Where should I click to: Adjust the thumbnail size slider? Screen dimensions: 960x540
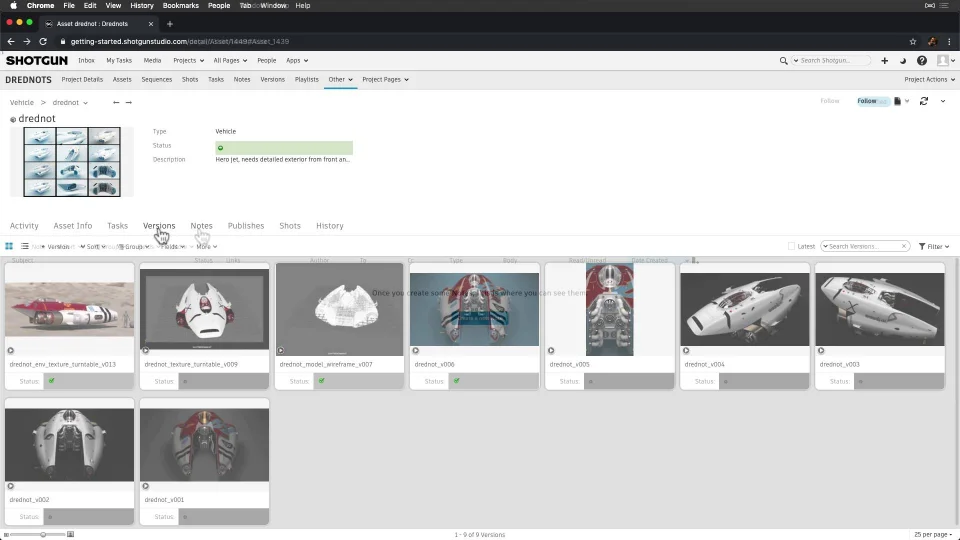coord(42,534)
